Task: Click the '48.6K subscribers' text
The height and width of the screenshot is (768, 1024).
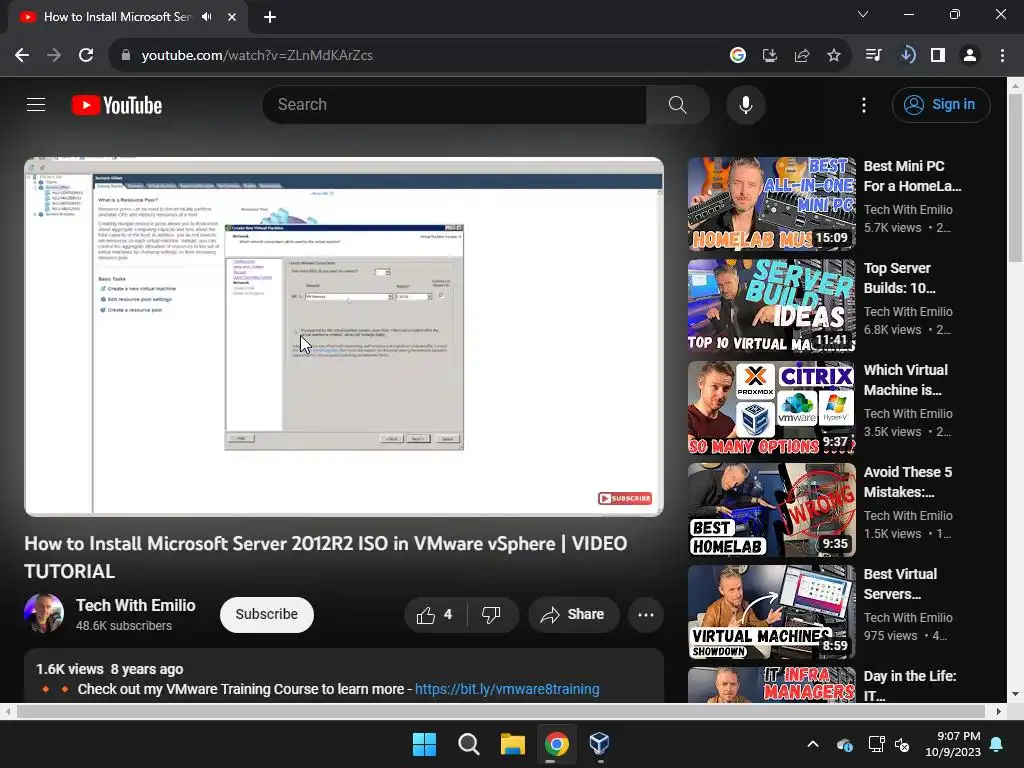Action: [x=124, y=626]
